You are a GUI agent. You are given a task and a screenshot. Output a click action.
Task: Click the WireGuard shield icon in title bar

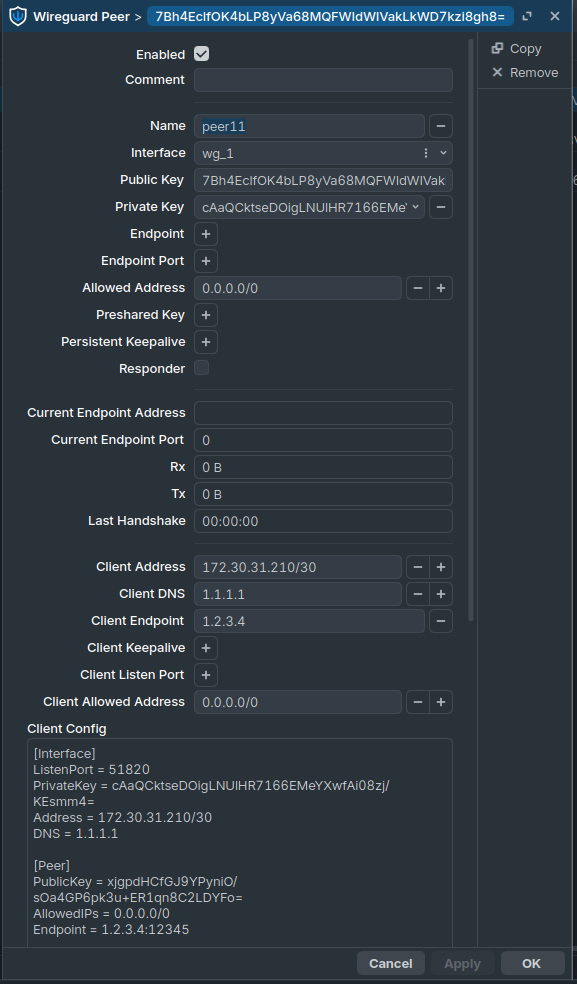18,16
